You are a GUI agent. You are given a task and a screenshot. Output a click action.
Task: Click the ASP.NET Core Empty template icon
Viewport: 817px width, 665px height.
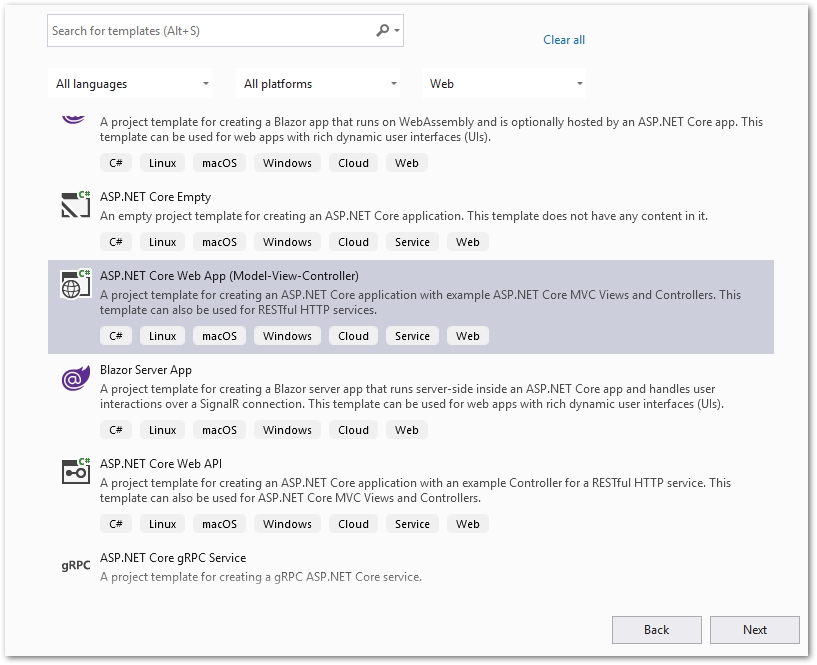click(76, 205)
